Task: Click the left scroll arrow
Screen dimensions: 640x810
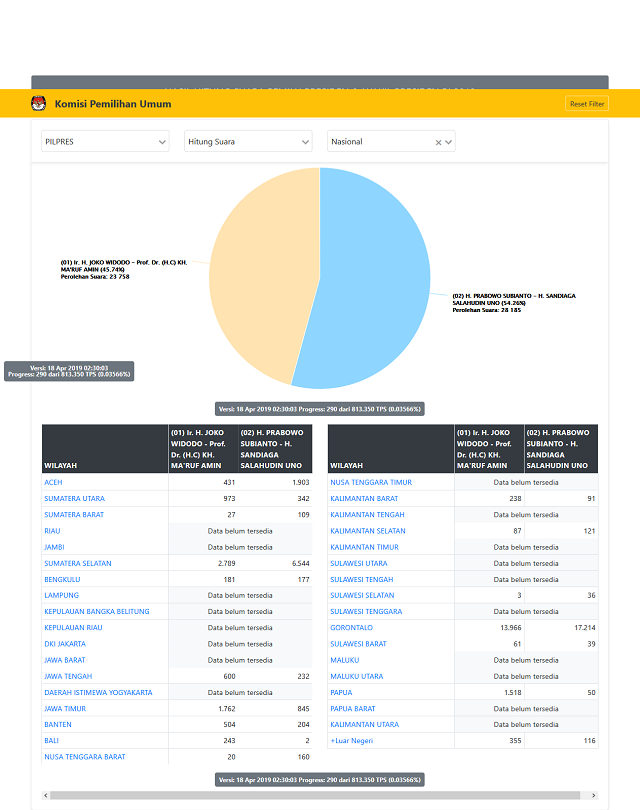Action: (44, 795)
